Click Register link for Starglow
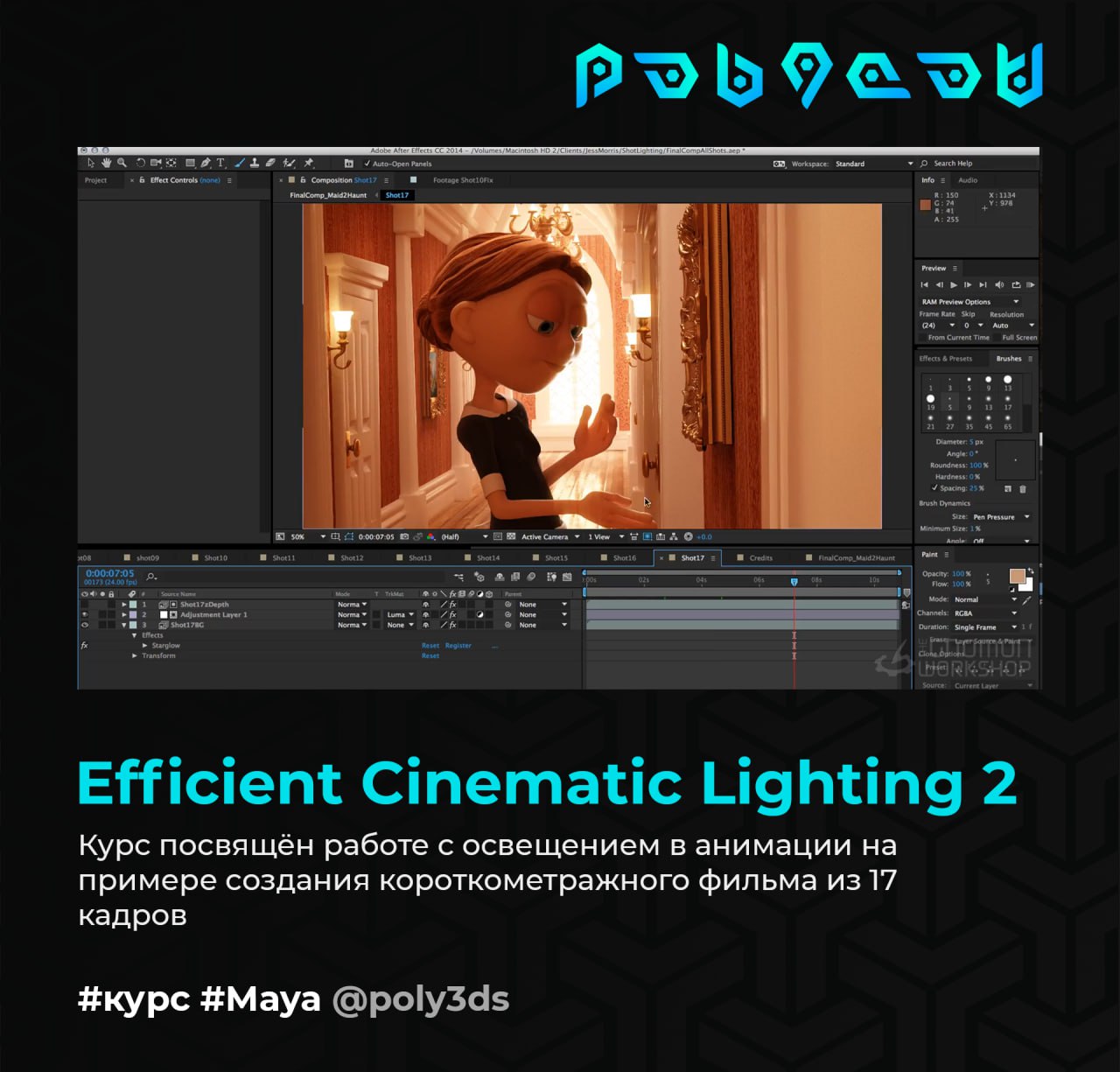Viewport: 1120px width, 1072px height. click(x=458, y=645)
